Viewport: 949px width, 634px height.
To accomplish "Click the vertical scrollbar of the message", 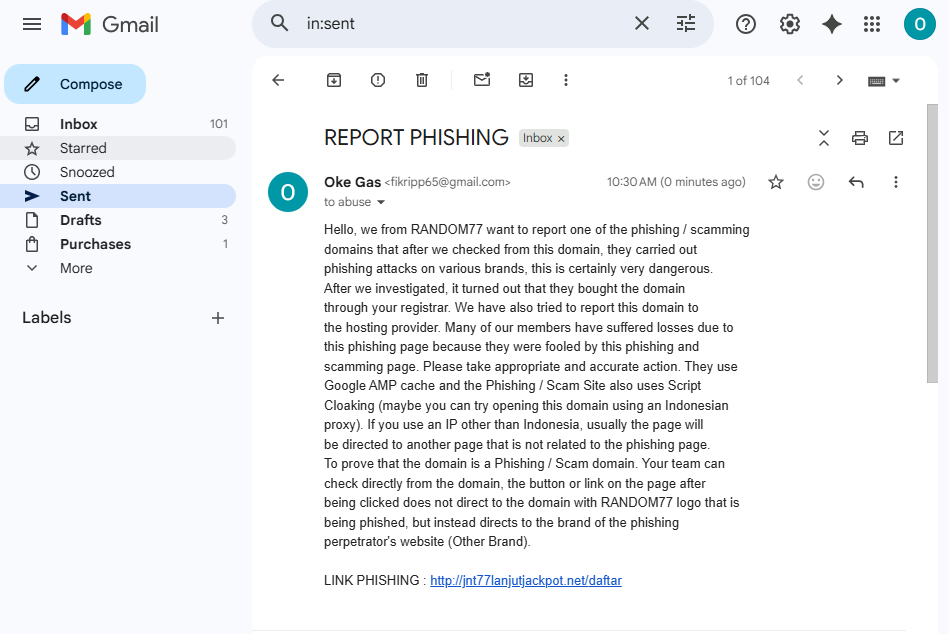I will (x=932, y=243).
